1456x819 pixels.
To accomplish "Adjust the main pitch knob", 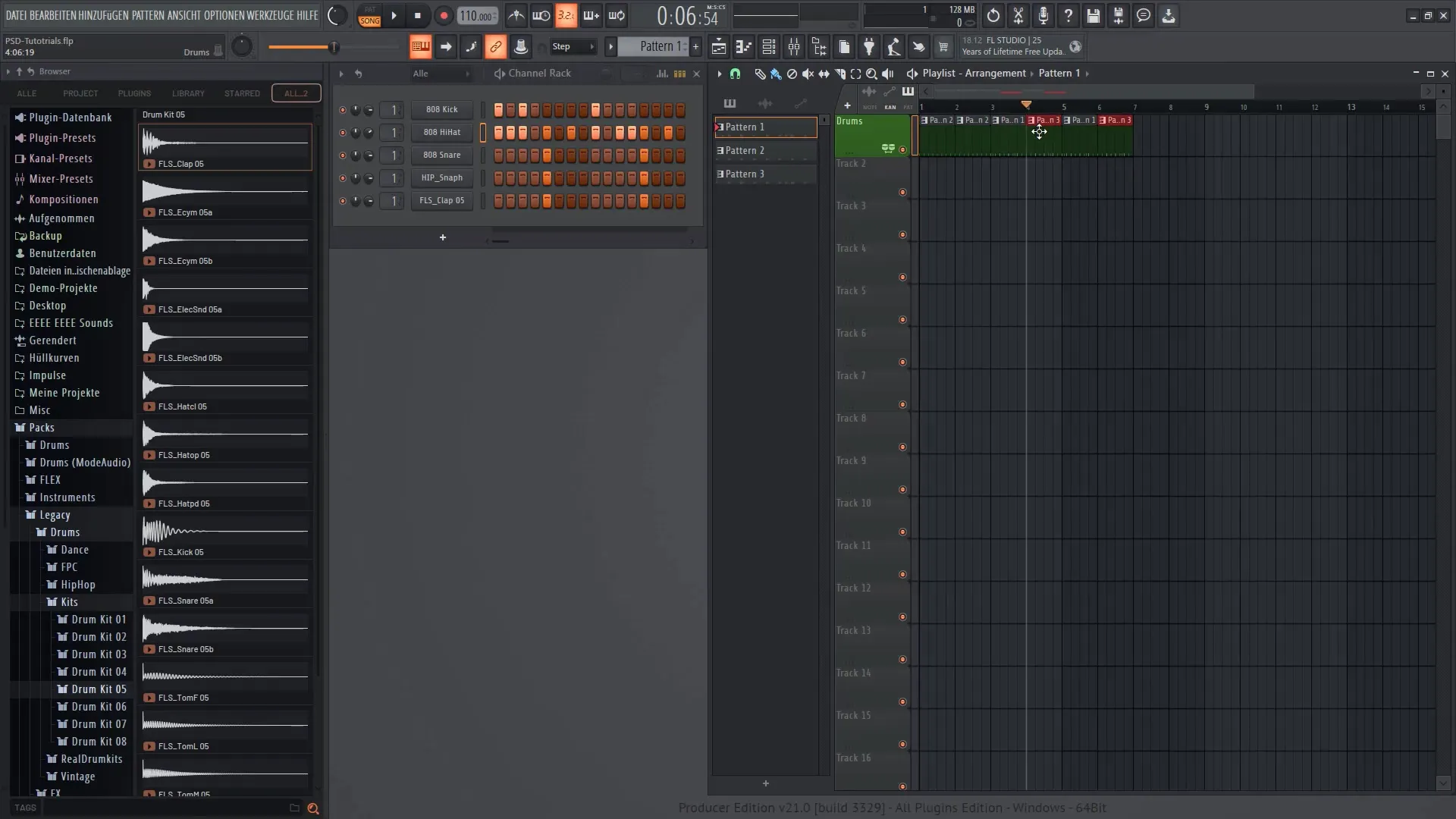I will click(241, 47).
